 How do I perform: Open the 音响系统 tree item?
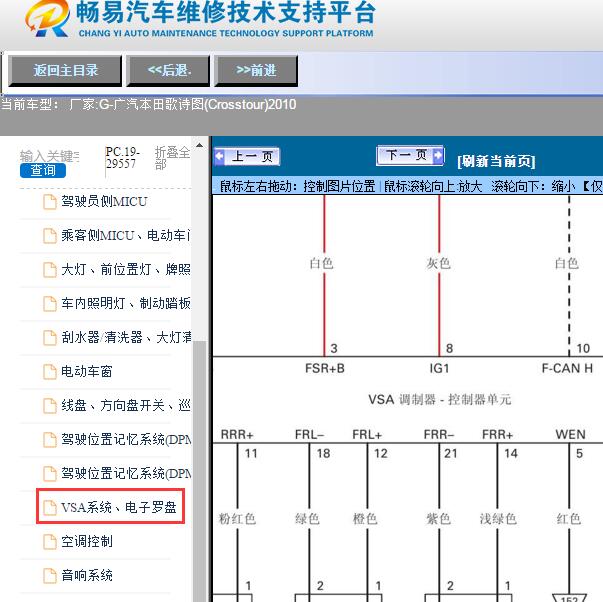[x=87, y=575]
